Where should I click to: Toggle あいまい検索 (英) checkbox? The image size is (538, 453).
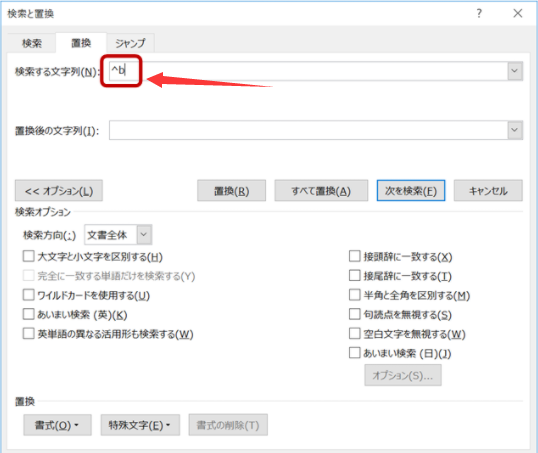28,314
